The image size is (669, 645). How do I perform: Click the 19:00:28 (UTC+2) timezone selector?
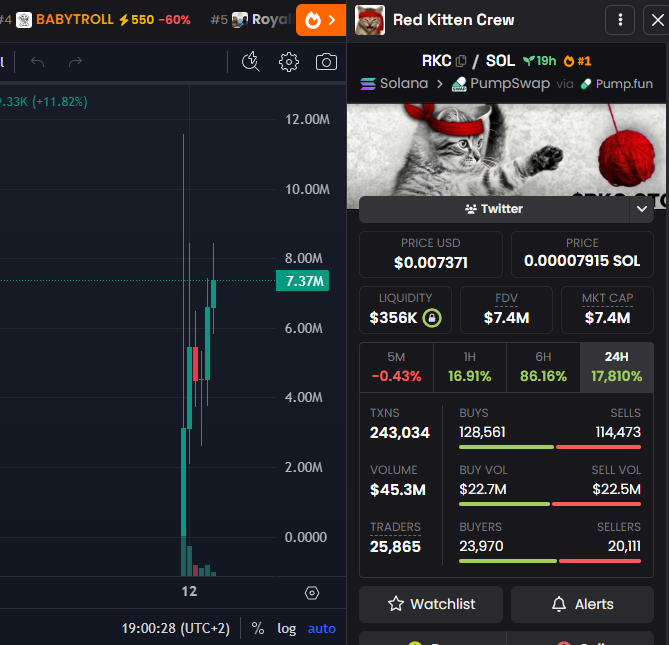[x=176, y=628]
